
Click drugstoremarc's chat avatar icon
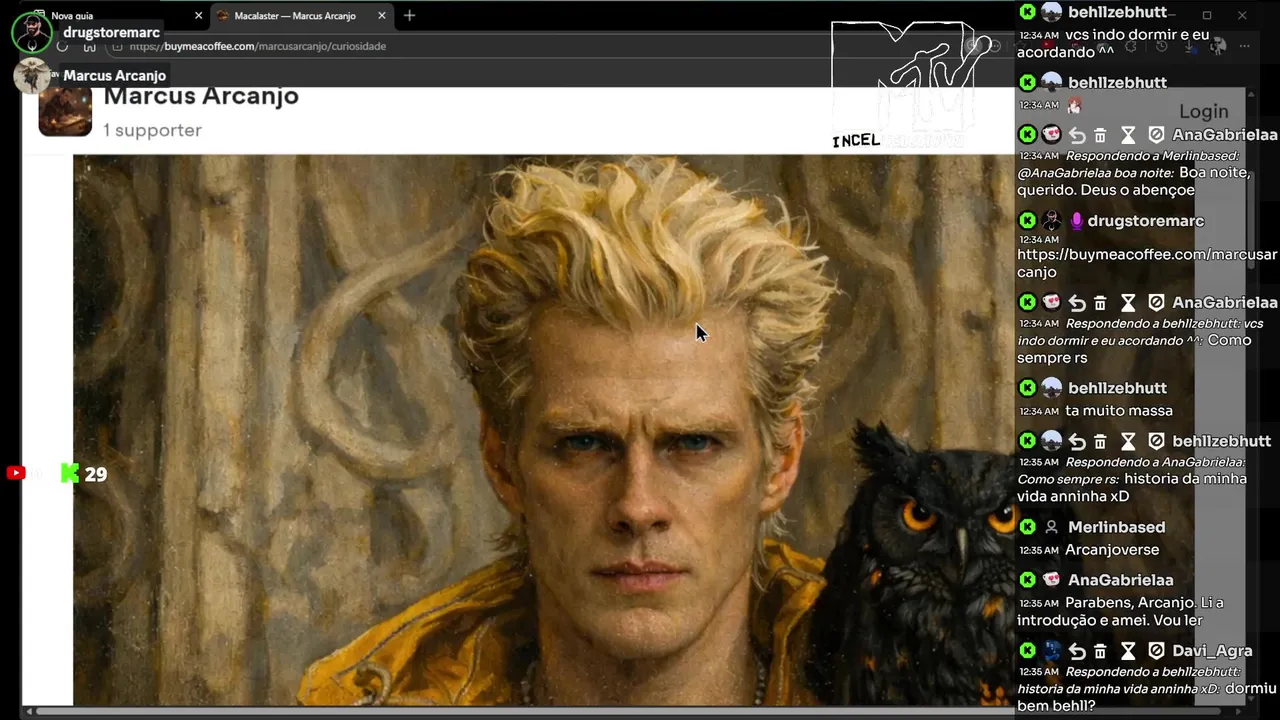pyautogui.click(x=1051, y=221)
